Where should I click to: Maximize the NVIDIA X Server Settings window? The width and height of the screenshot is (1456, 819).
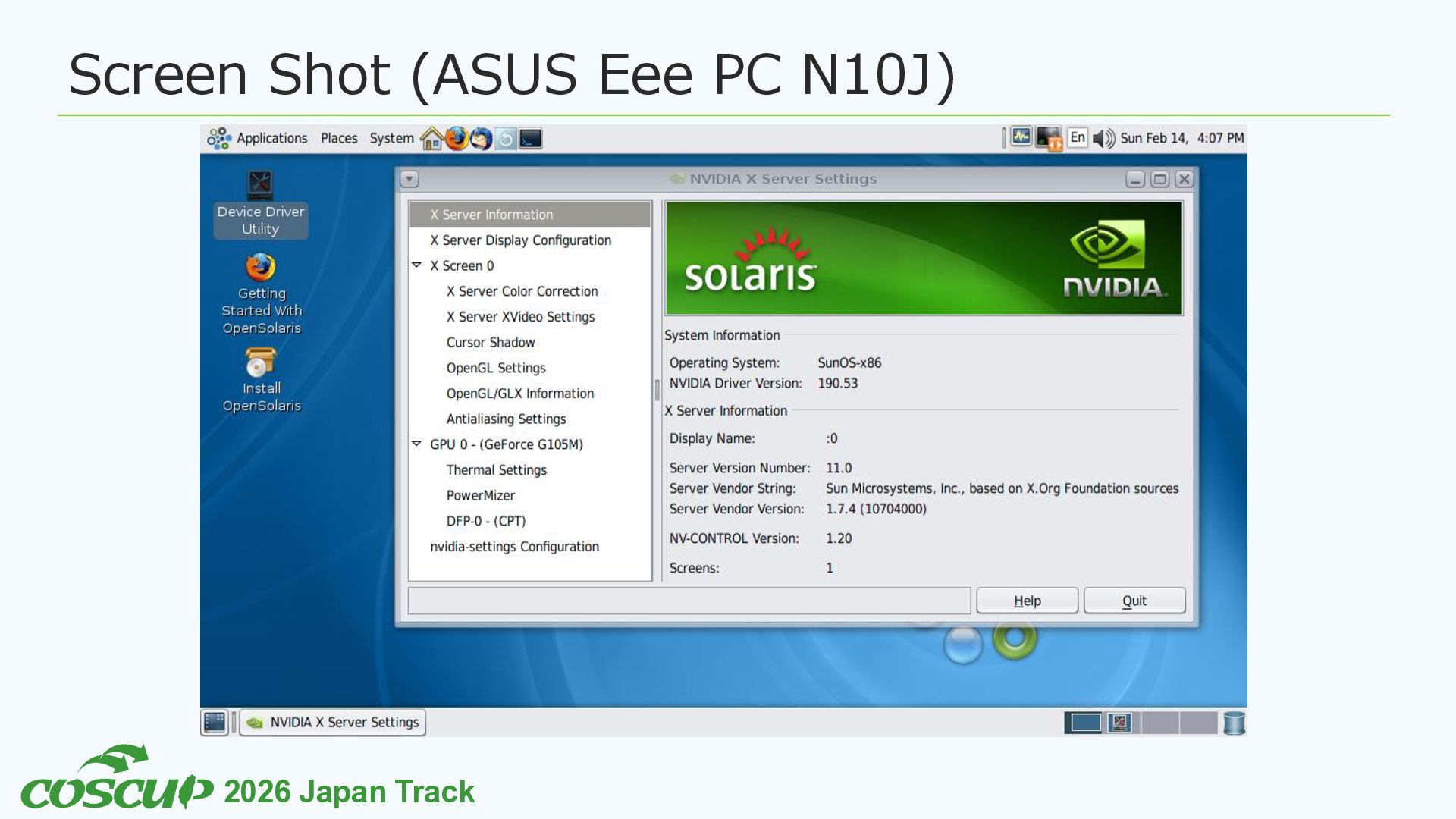click(x=1159, y=180)
